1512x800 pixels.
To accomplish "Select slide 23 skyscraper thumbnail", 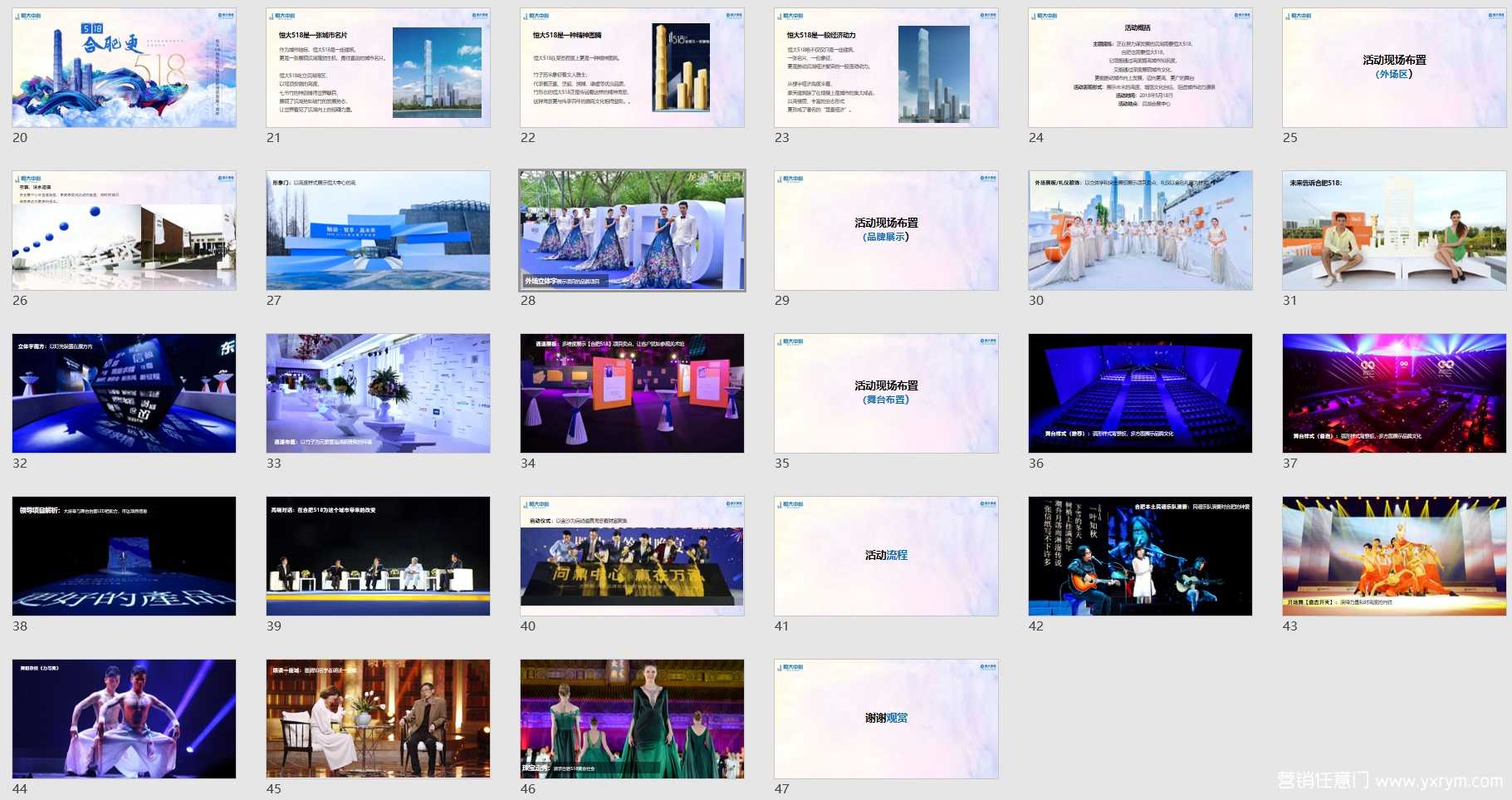I will (887, 68).
